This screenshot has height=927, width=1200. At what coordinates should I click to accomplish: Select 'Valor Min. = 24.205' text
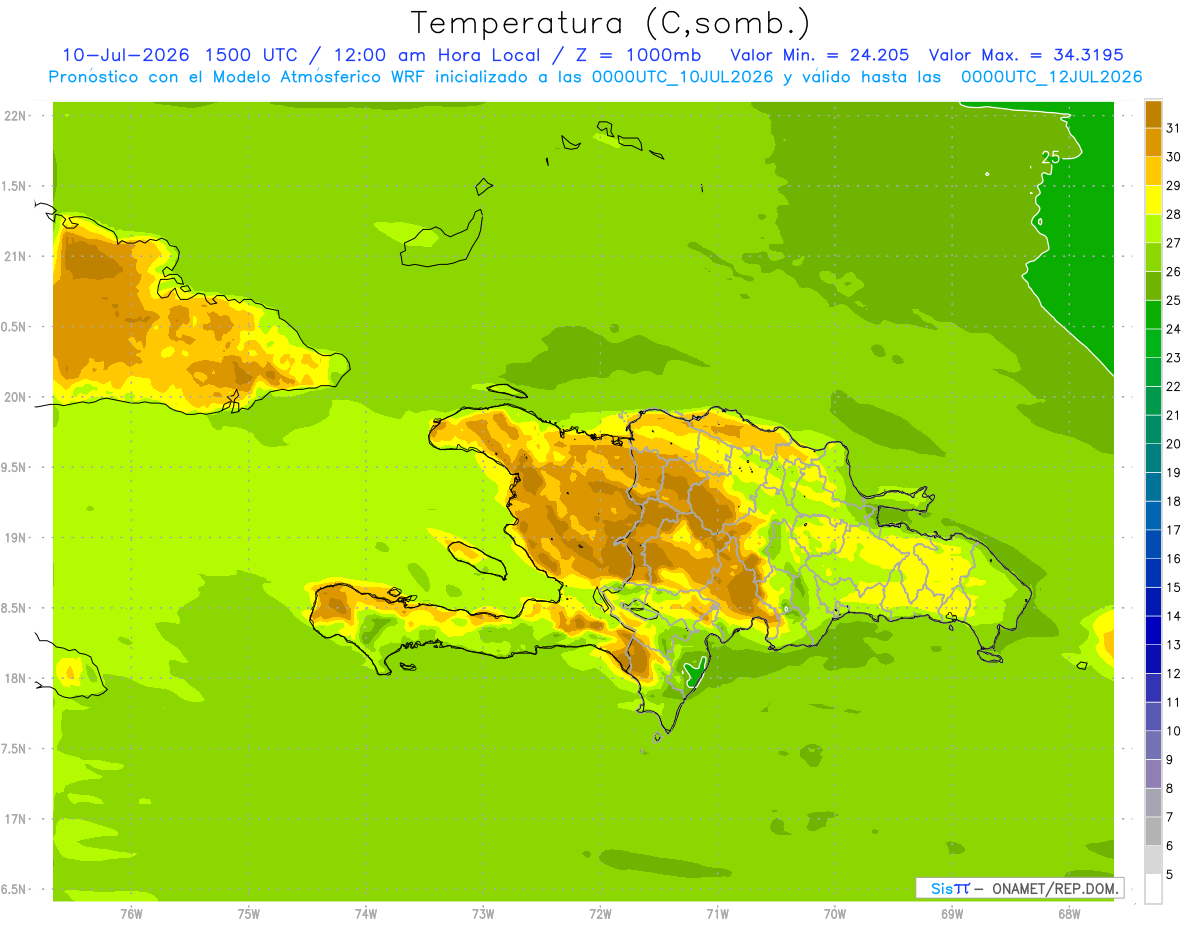[820, 55]
